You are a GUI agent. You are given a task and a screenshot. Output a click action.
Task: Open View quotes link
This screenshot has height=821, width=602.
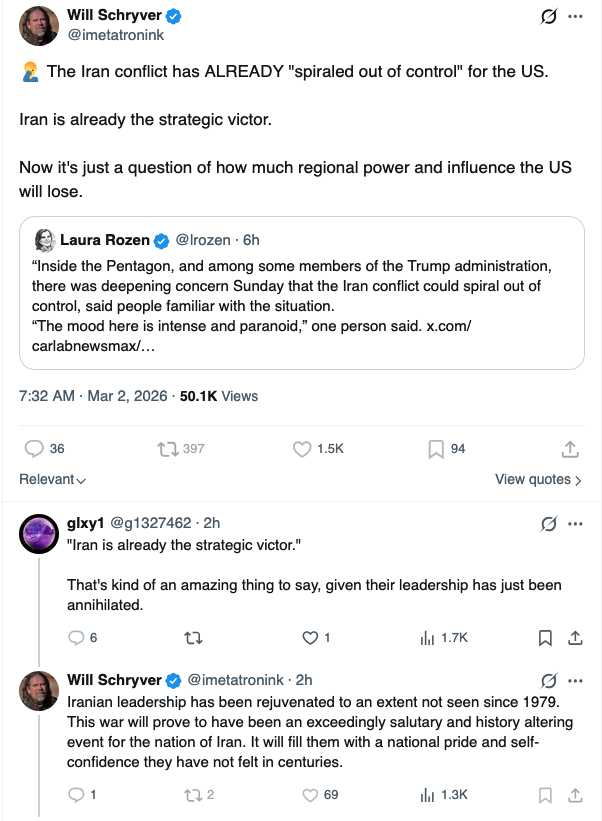click(x=538, y=479)
